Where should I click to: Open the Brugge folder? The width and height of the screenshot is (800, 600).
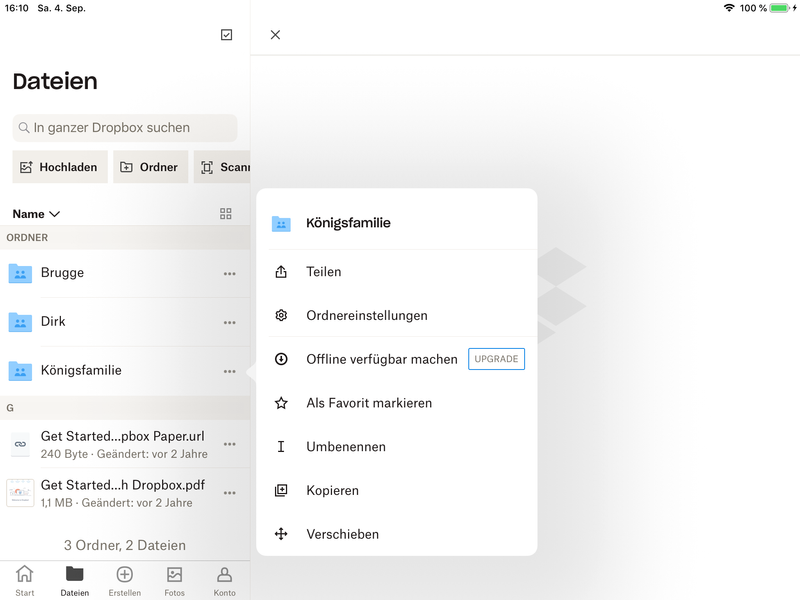pyautogui.click(x=125, y=273)
